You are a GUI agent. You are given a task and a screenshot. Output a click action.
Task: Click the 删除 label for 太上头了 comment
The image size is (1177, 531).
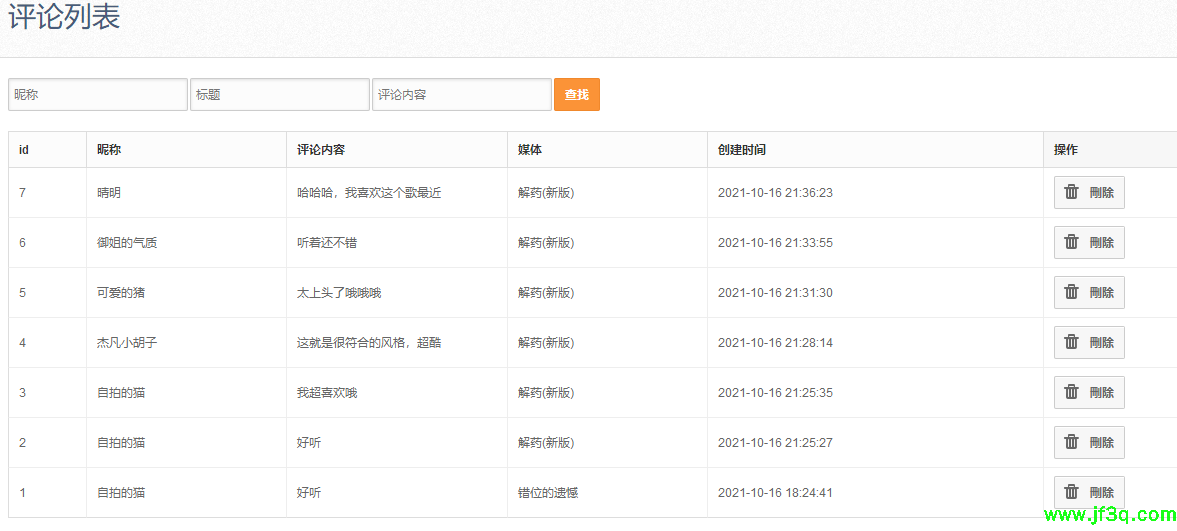[1101, 293]
